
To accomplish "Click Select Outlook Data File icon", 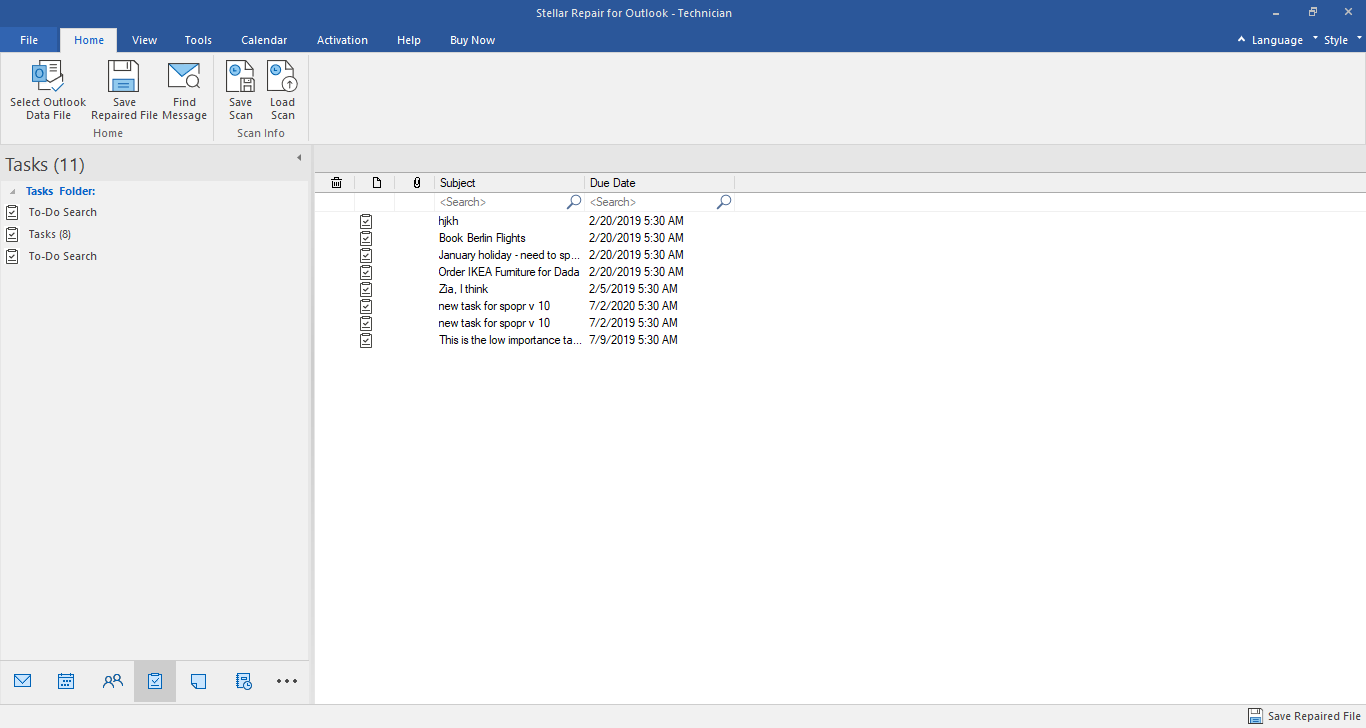I will point(48,77).
